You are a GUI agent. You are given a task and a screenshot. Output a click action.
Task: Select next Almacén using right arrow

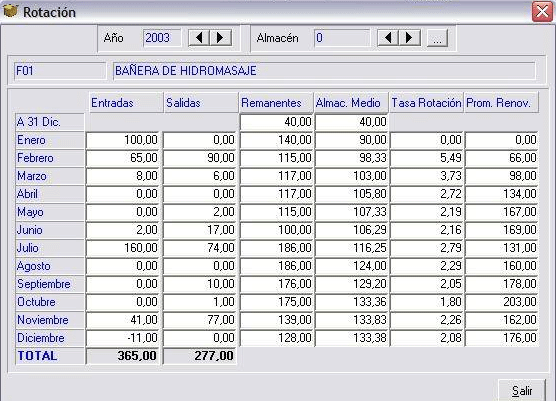pos(410,38)
